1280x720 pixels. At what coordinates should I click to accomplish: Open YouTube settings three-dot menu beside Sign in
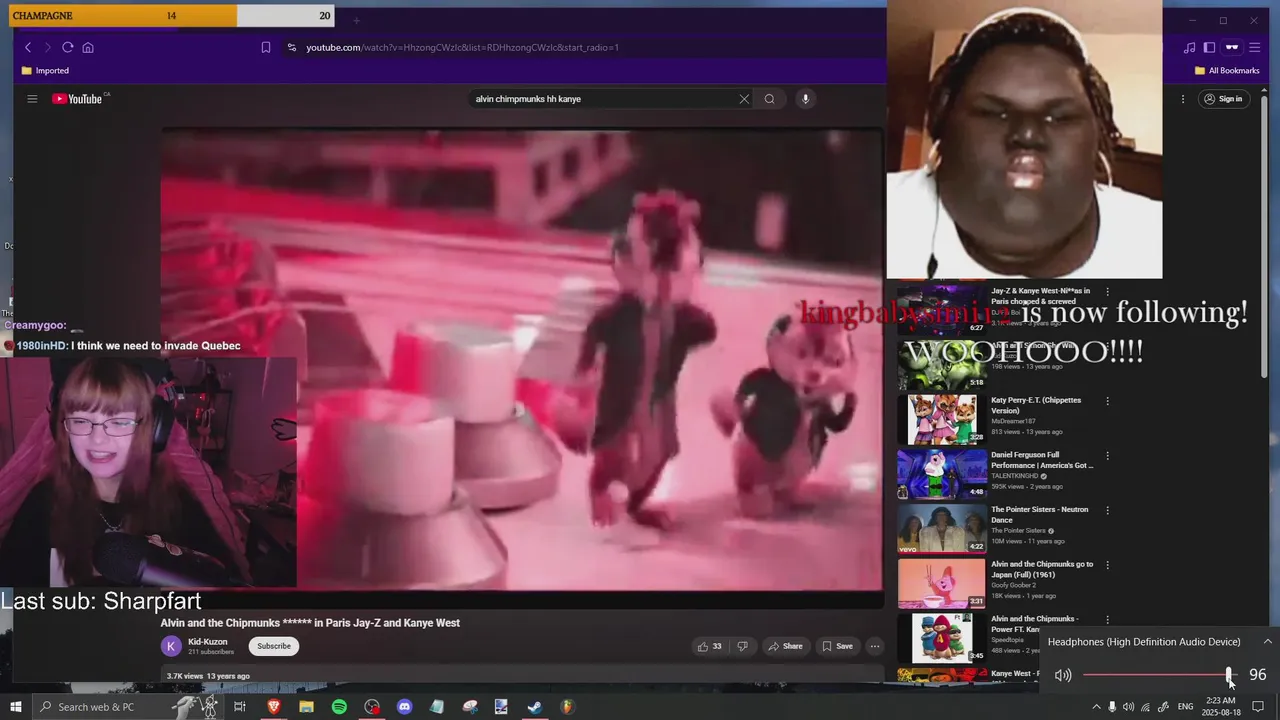tap(1183, 99)
